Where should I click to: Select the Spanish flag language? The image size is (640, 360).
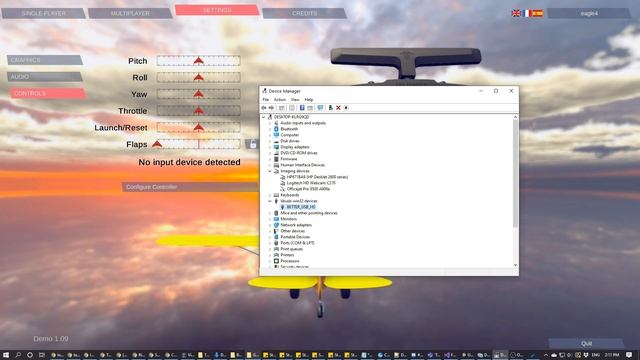[x=538, y=13]
